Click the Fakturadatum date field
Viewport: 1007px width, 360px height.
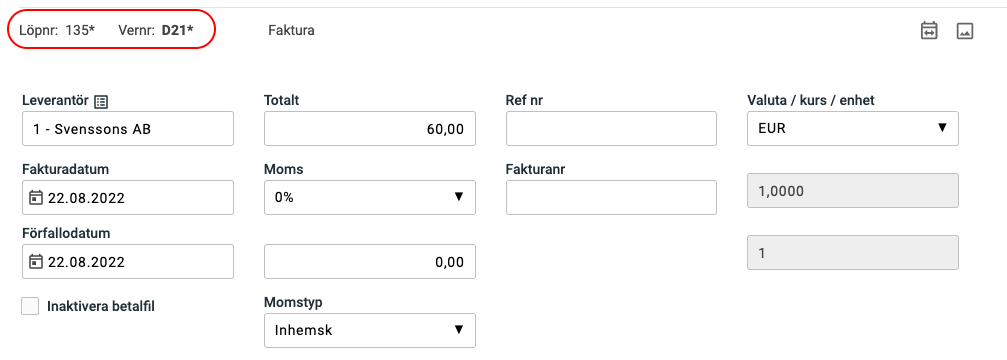[128, 198]
